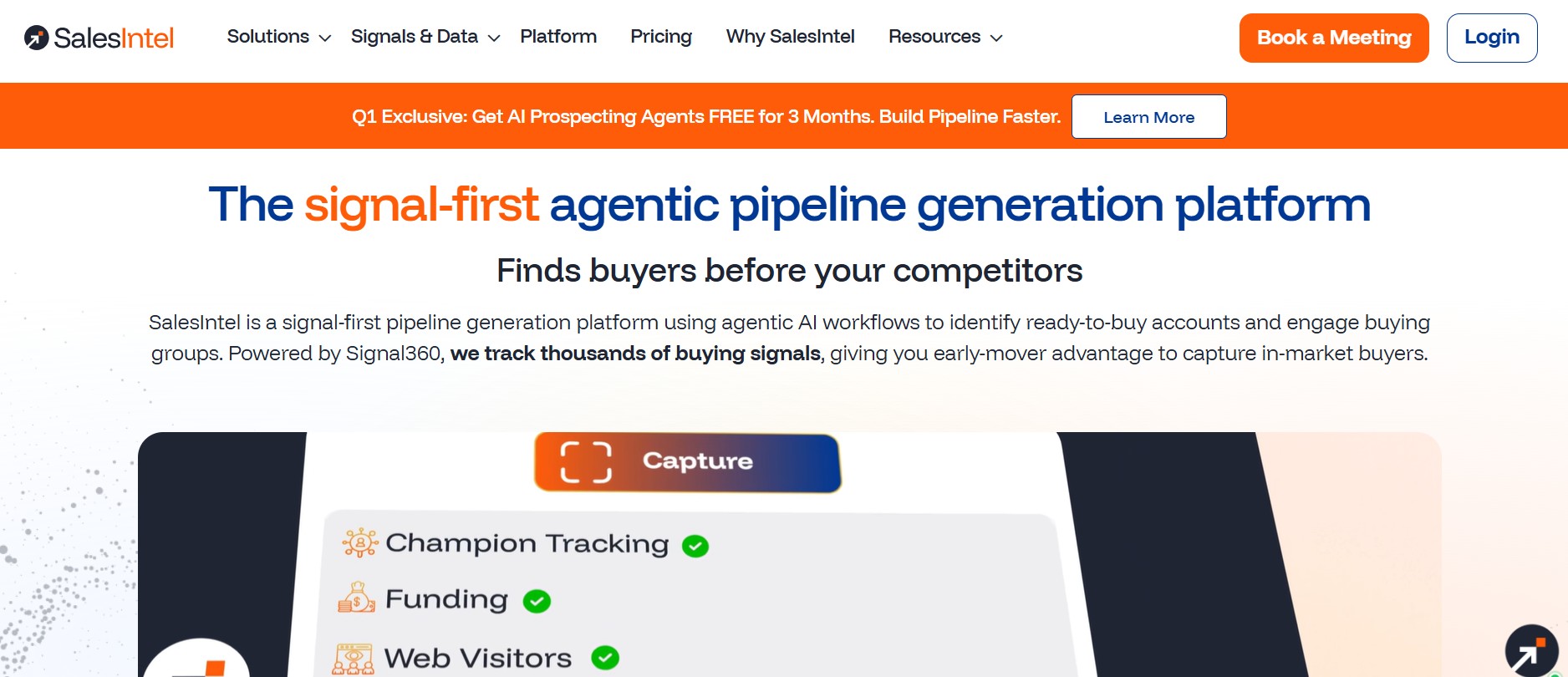Image resolution: width=1568 pixels, height=677 pixels.
Task: Click the Book a Meeting button
Action: click(x=1333, y=37)
